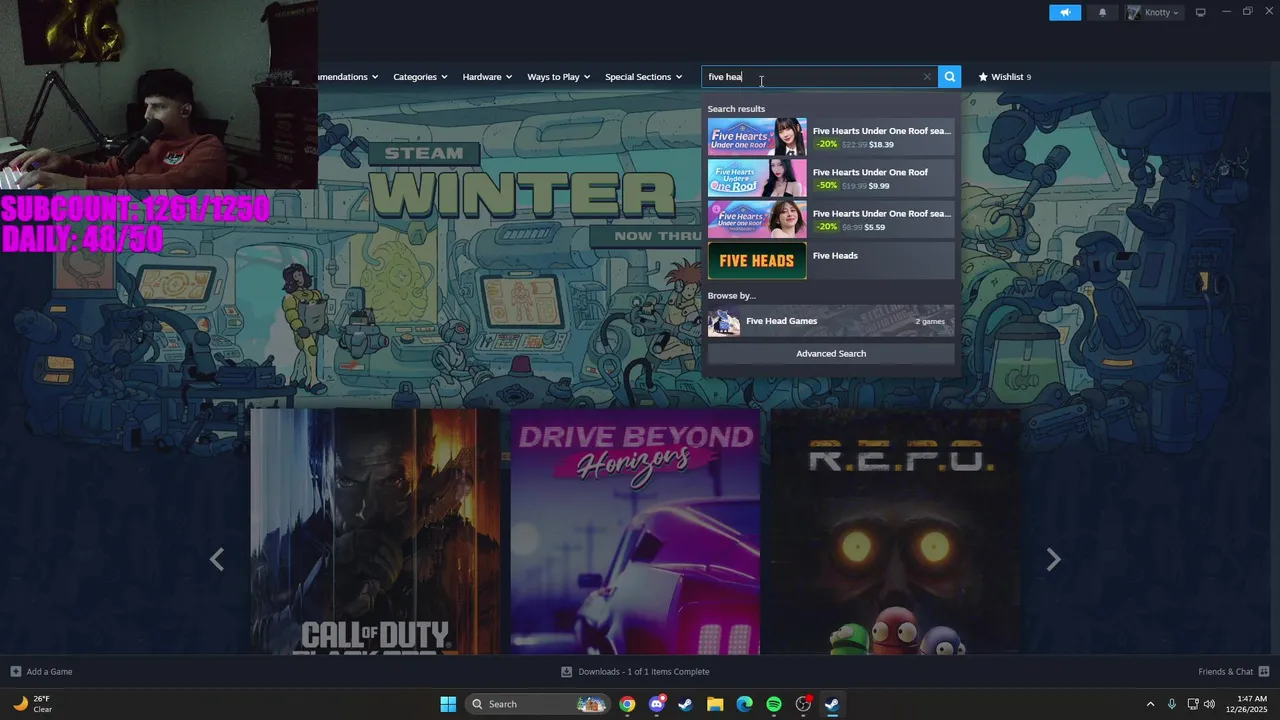
Task: Expand the Hardware menu
Action: click(x=487, y=77)
